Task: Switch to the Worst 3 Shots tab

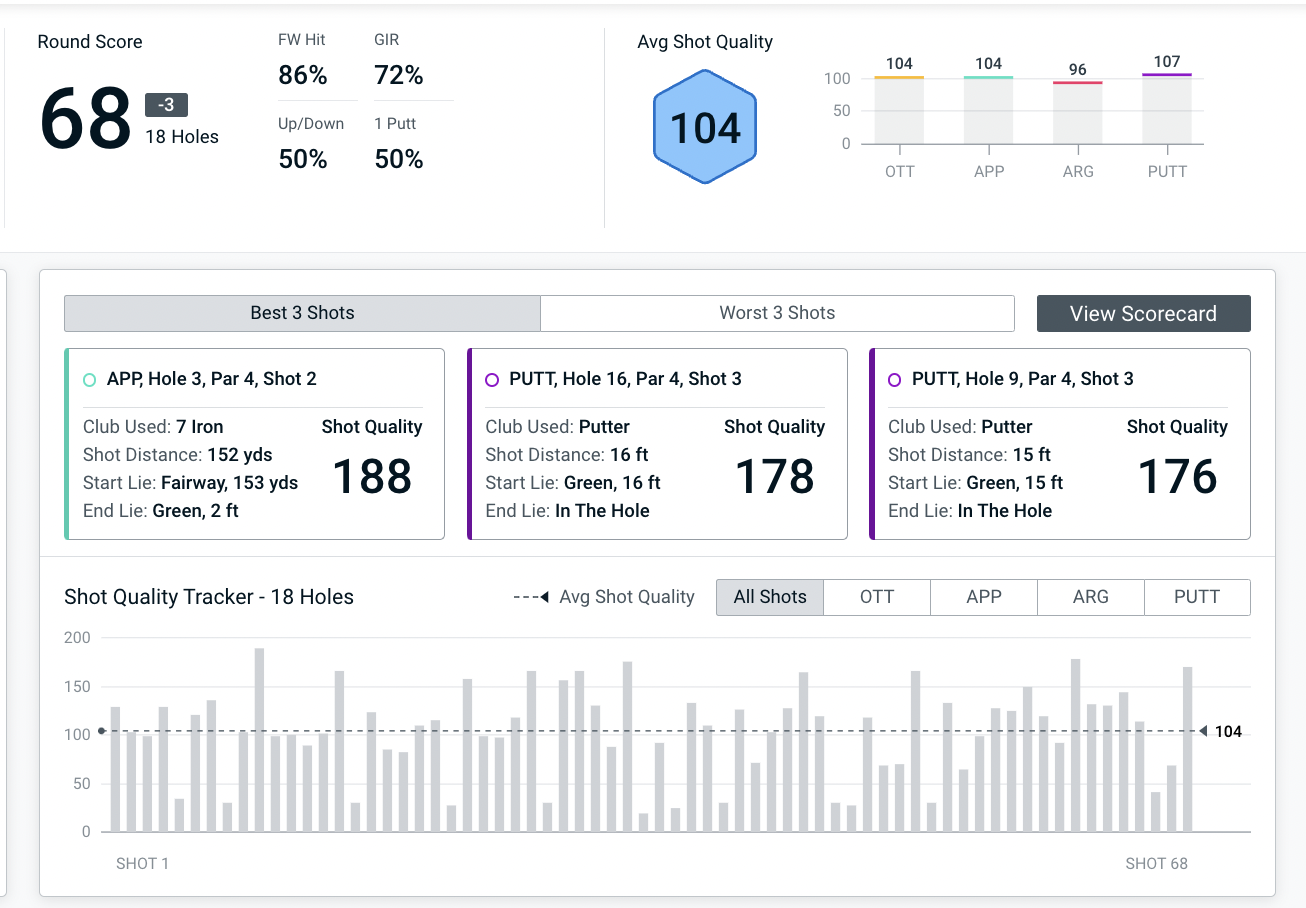Action: [x=777, y=313]
